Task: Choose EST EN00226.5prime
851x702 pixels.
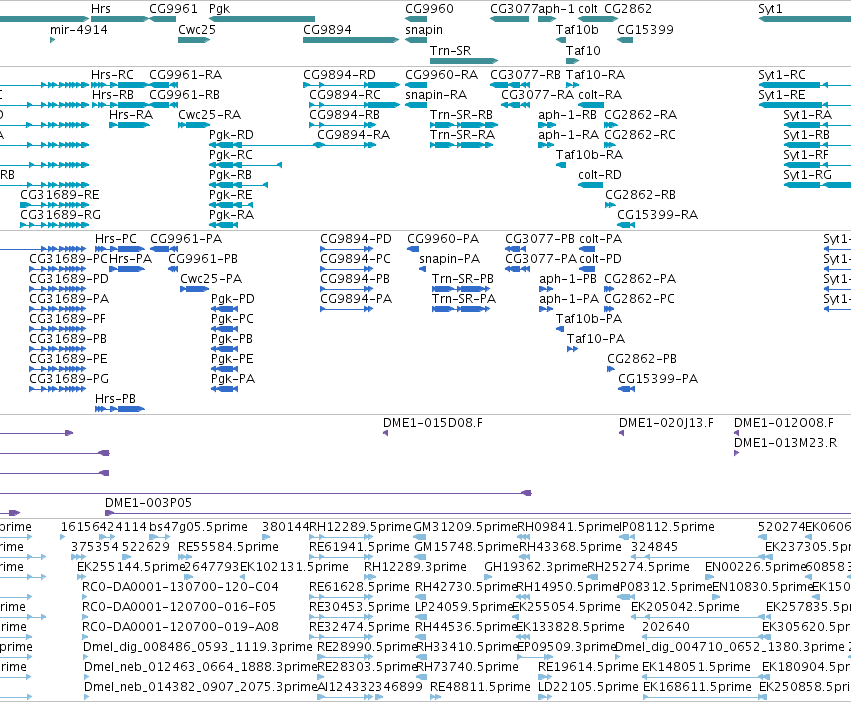Action: [755, 567]
